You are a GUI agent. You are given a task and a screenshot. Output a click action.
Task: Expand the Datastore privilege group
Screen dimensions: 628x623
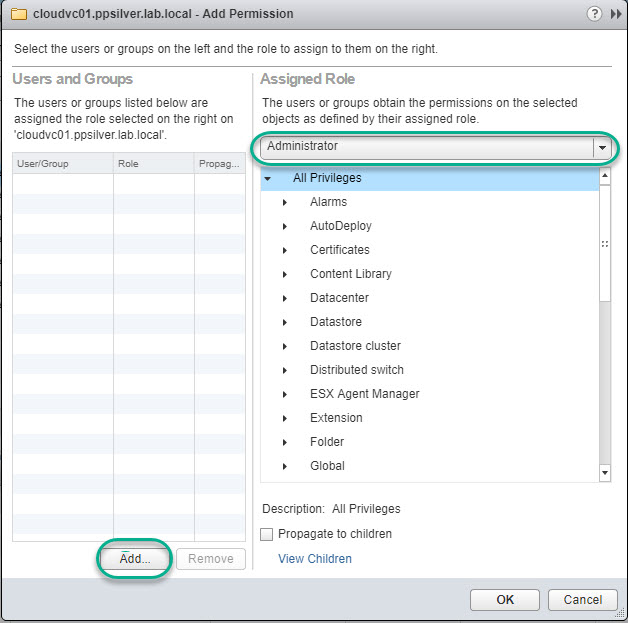(x=285, y=322)
